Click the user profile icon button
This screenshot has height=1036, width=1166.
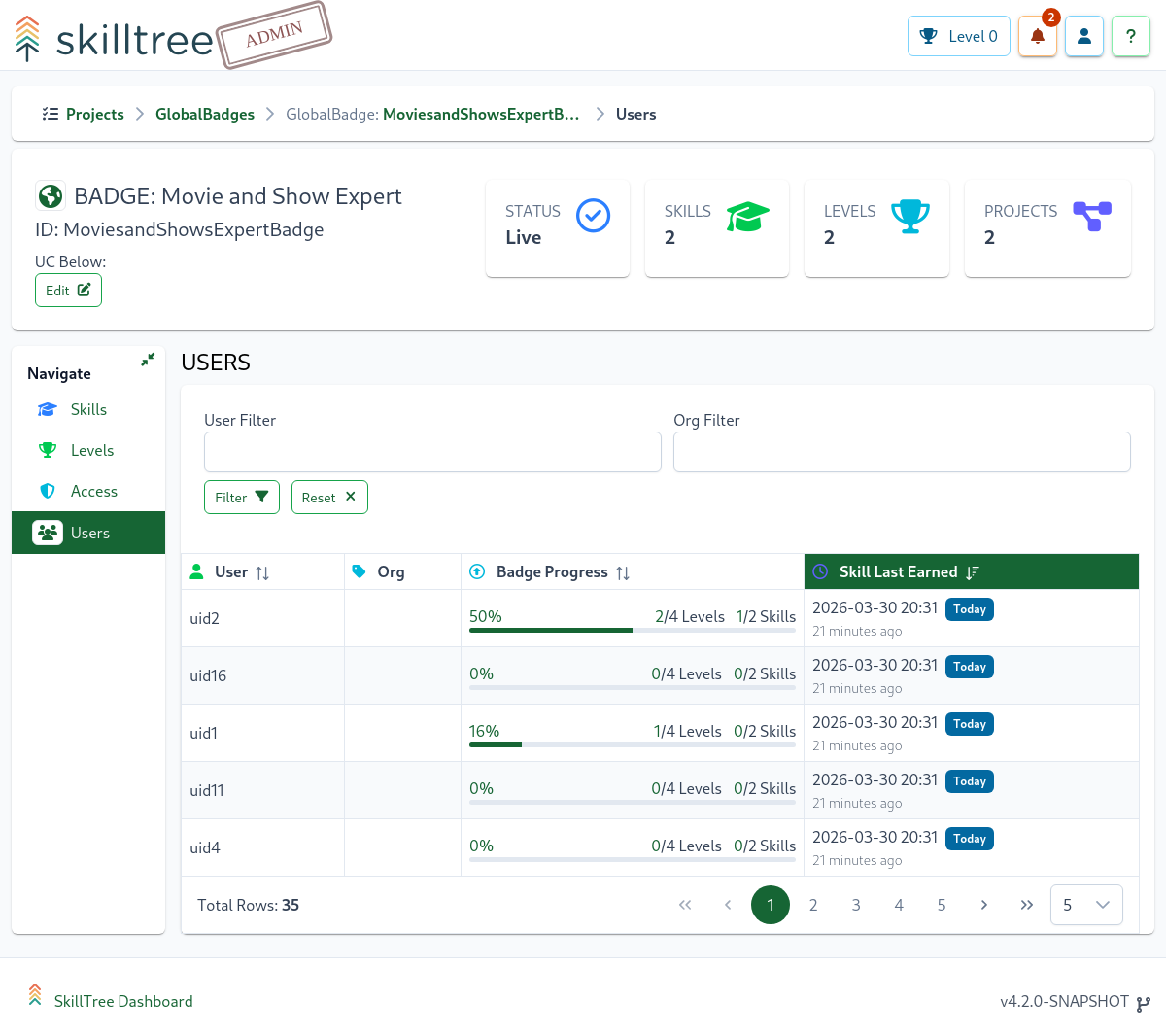(1084, 37)
